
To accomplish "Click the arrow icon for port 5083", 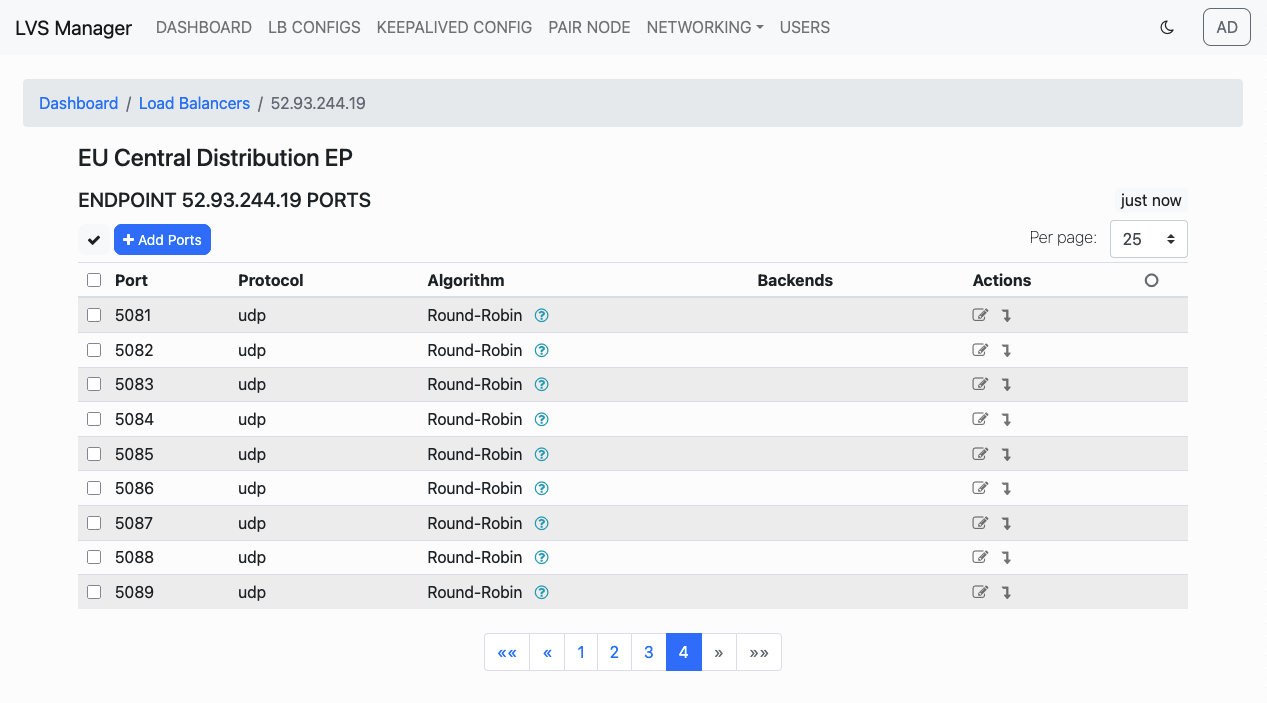I will [1006, 384].
